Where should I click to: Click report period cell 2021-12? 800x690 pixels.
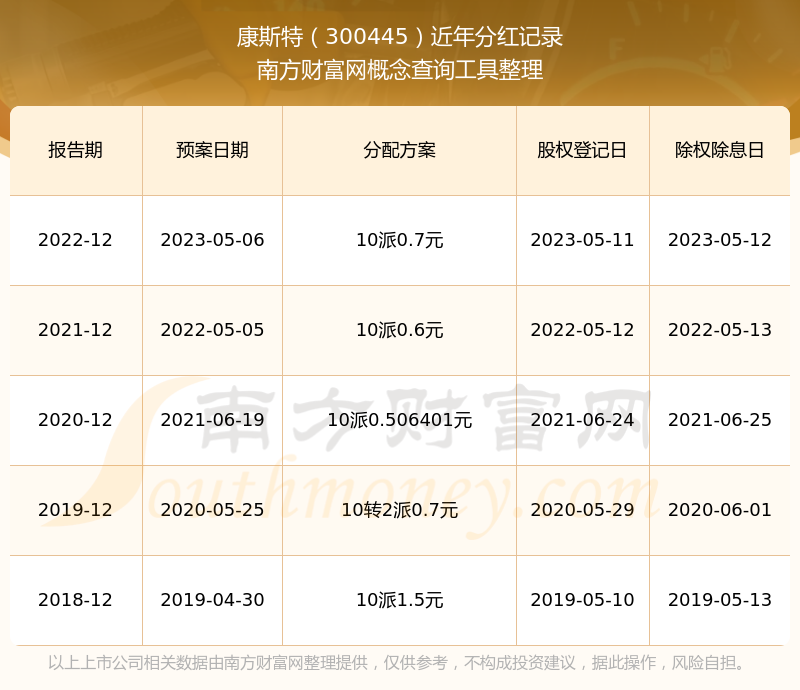tap(76, 330)
